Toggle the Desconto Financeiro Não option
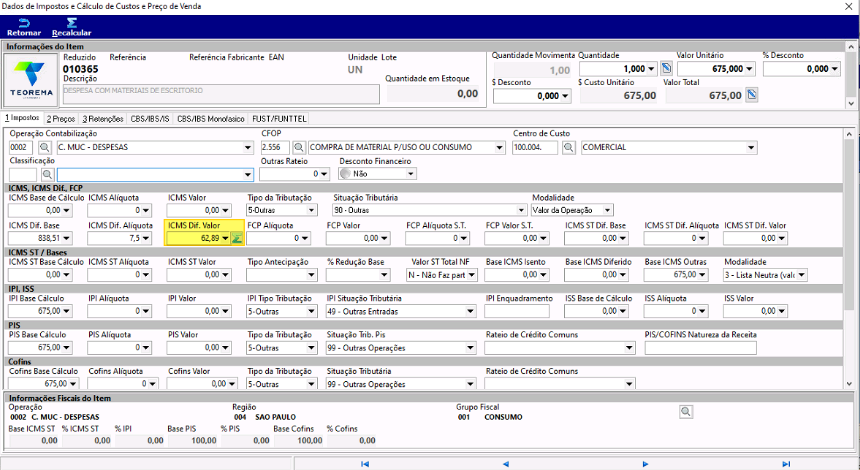860x470 pixels. pos(345,174)
